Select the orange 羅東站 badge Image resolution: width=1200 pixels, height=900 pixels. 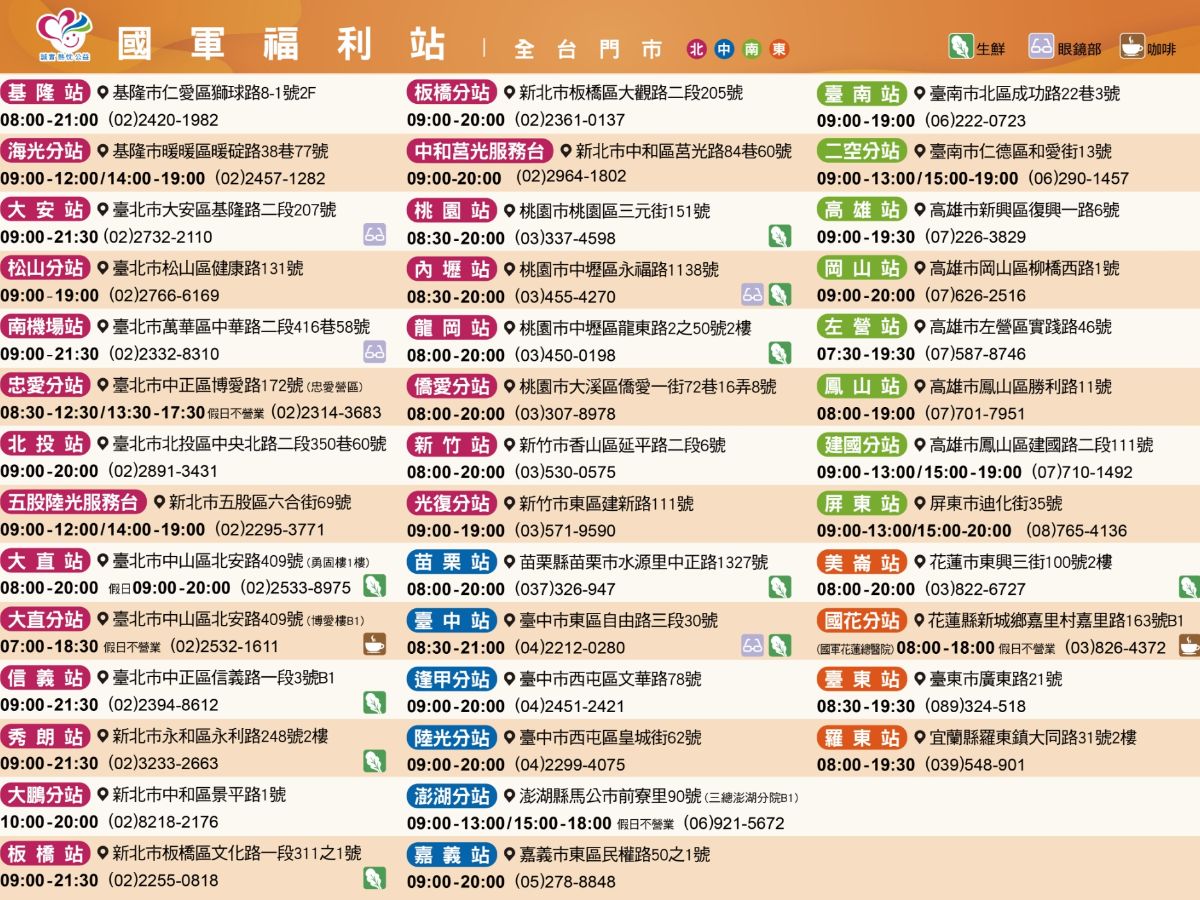(862, 737)
